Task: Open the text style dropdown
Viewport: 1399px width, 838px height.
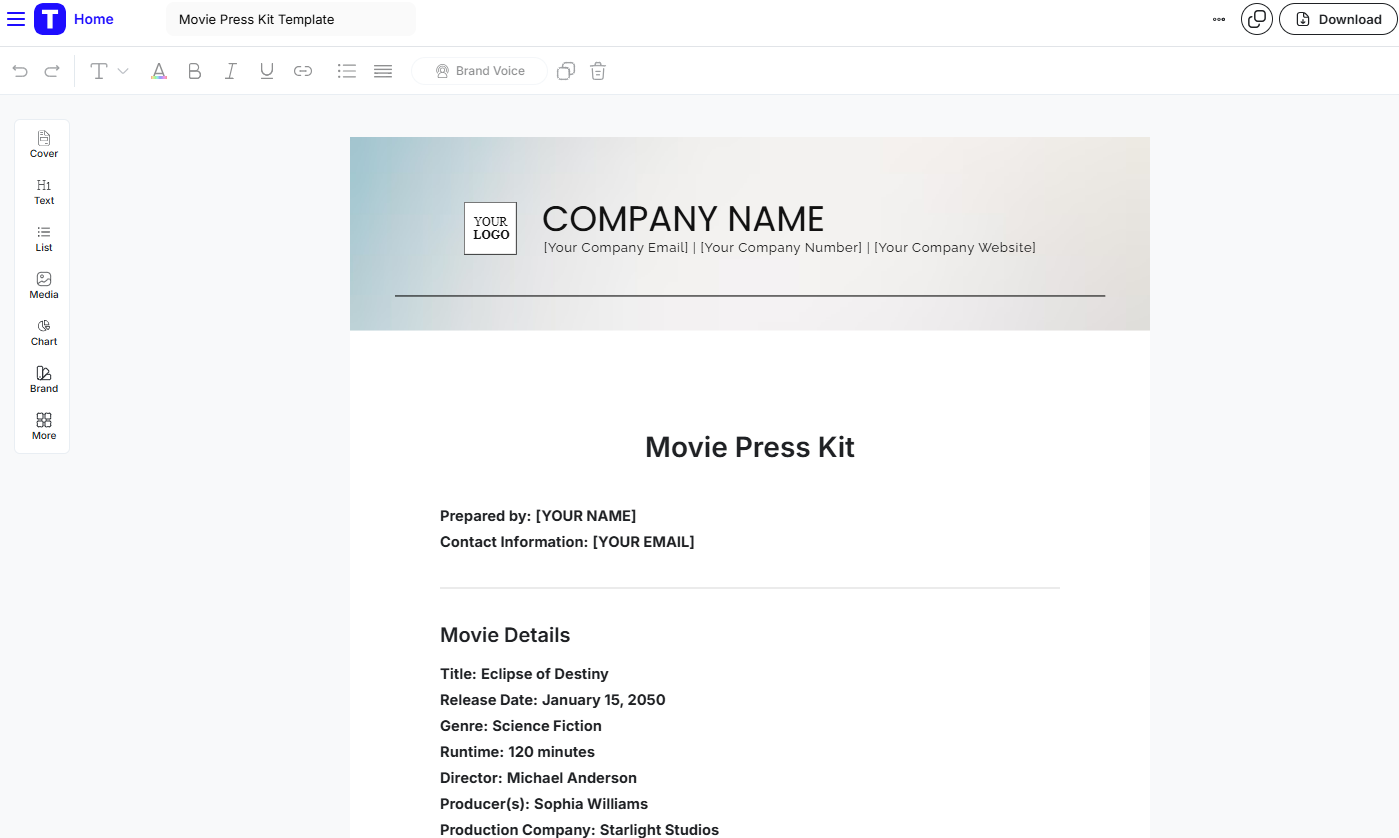Action: pyautogui.click(x=107, y=70)
